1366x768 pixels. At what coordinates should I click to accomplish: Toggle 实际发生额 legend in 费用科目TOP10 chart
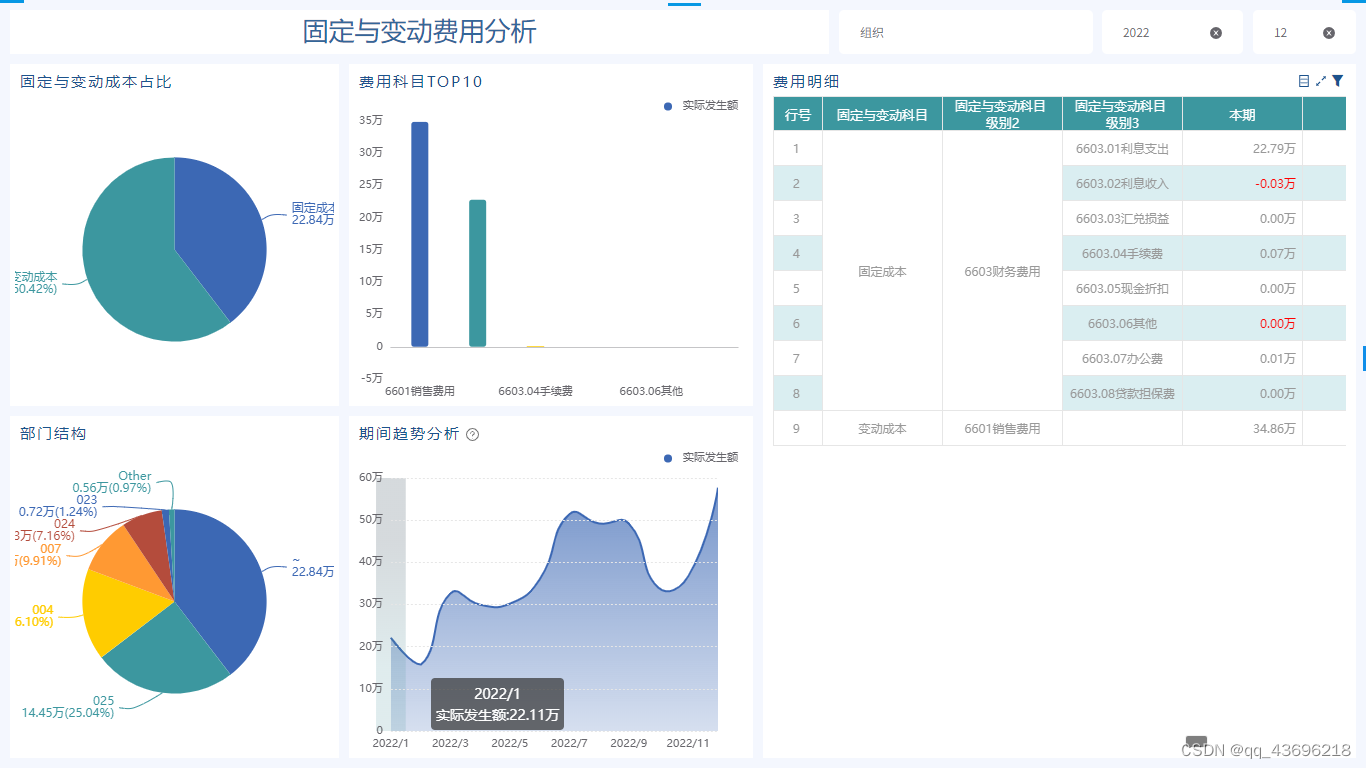click(x=701, y=105)
